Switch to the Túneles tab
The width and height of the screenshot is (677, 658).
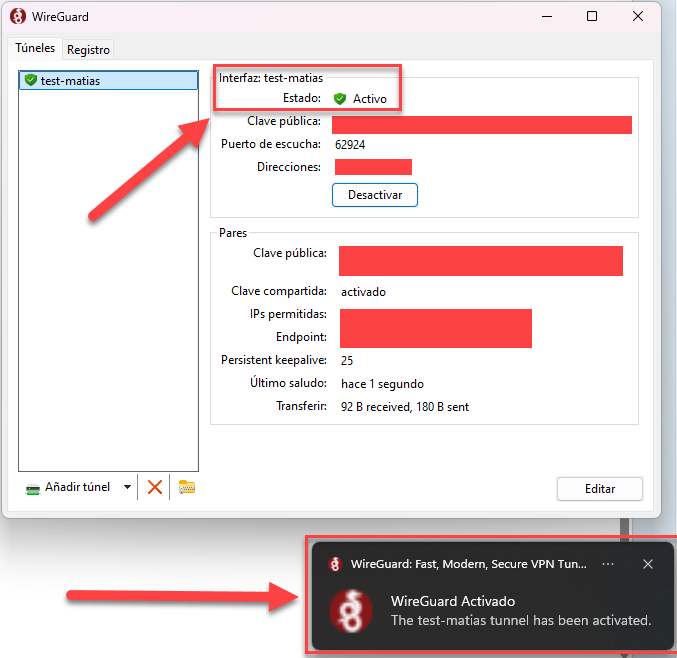coord(35,48)
